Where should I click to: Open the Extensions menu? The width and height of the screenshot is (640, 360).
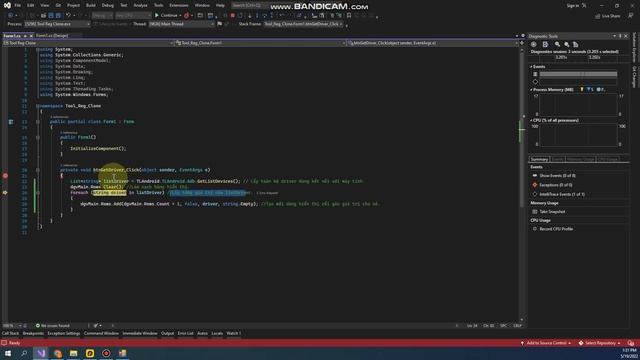point(179,5)
